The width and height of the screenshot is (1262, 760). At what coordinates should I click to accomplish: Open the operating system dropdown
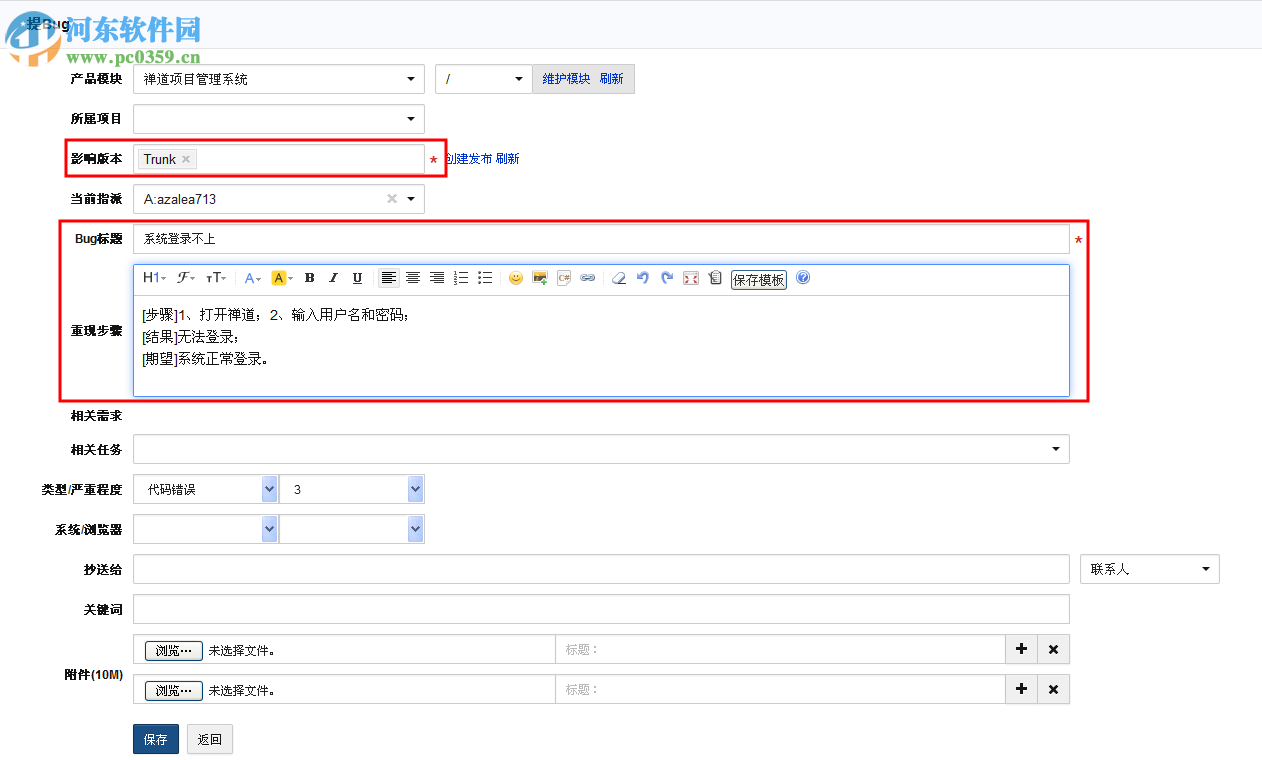click(x=206, y=529)
